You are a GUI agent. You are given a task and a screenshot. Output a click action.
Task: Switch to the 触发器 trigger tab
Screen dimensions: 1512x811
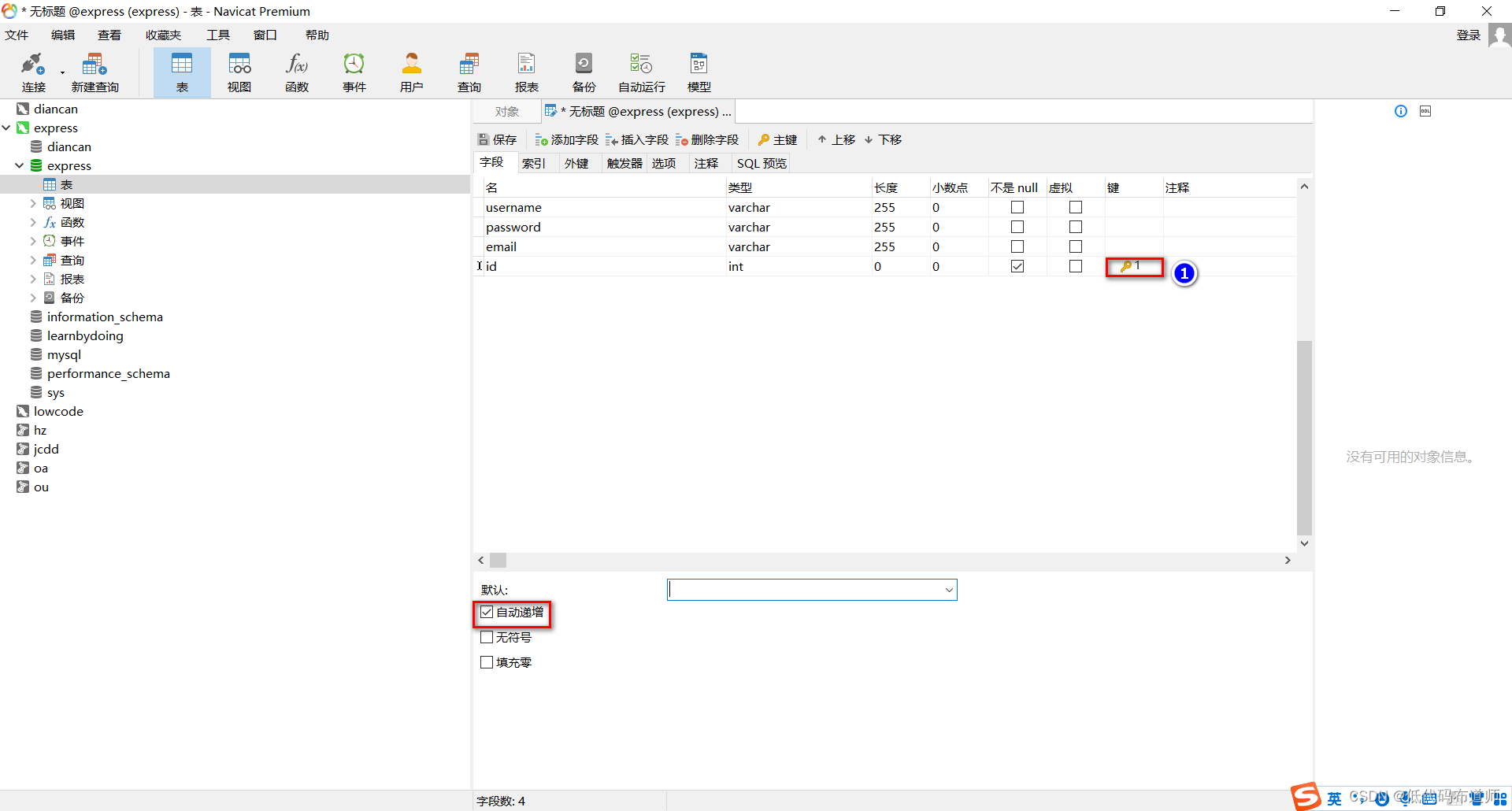coord(624,163)
